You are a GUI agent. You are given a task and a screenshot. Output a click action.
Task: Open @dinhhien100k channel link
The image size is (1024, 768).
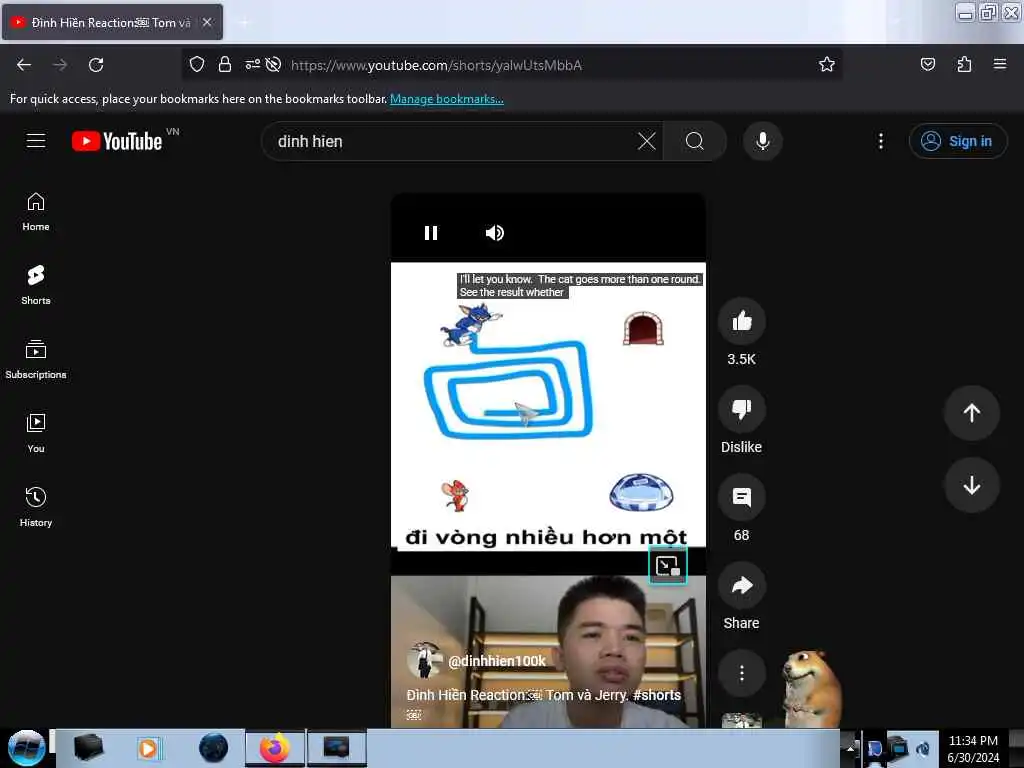point(497,661)
